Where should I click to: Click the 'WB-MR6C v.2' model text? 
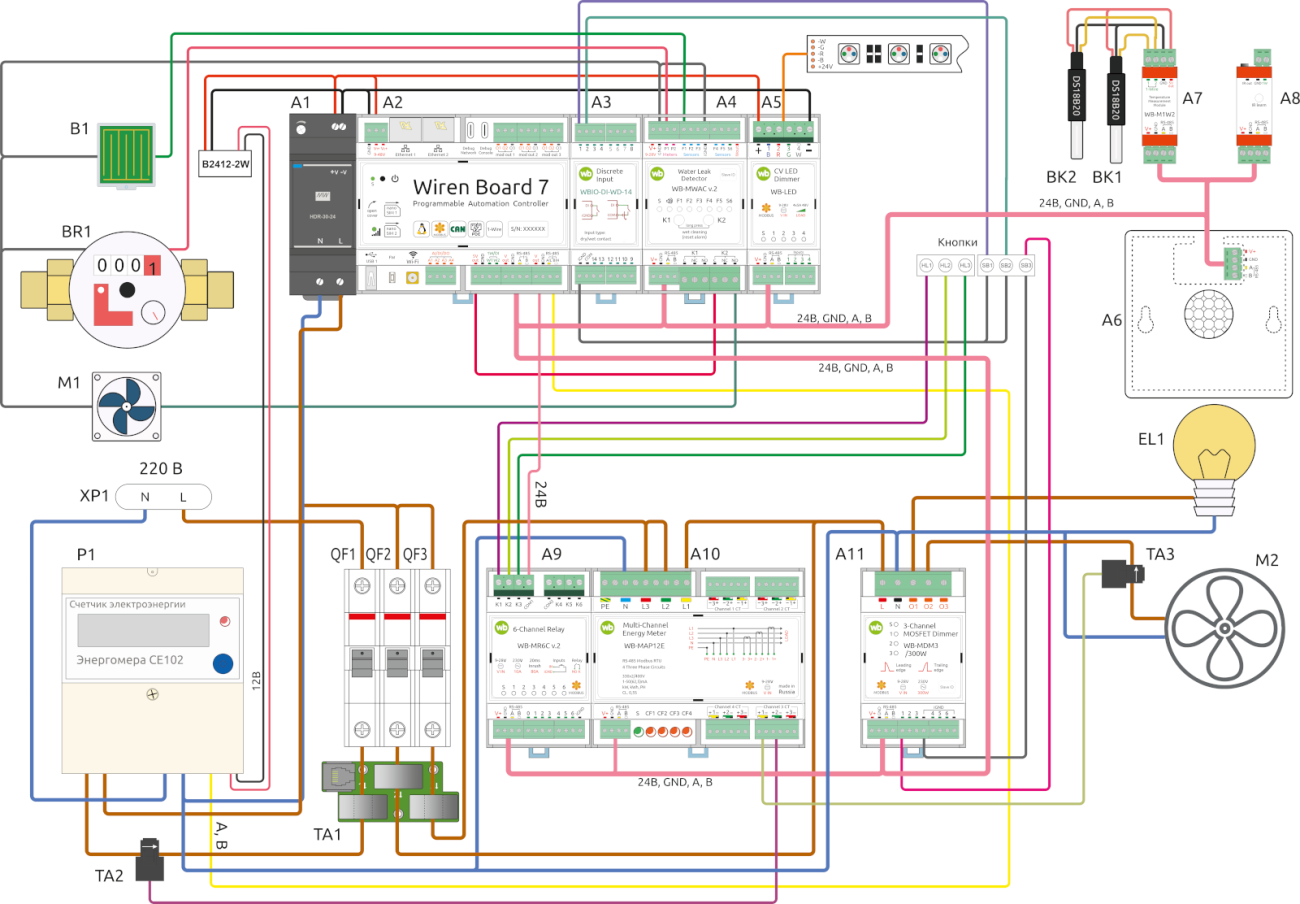[x=538, y=646]
